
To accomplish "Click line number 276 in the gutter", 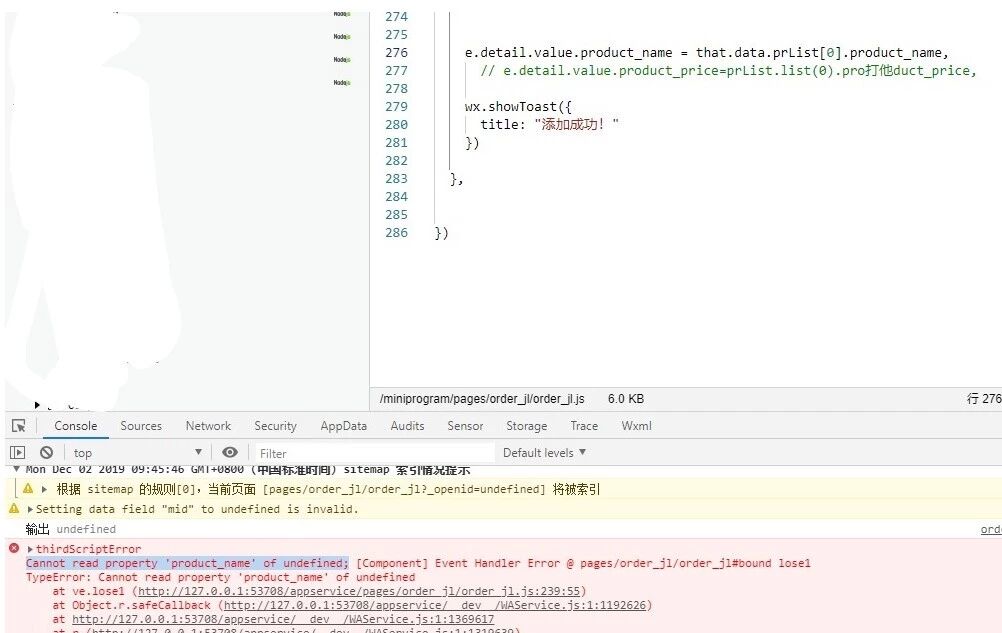I will pyautogui.click(x=396, y=53).
